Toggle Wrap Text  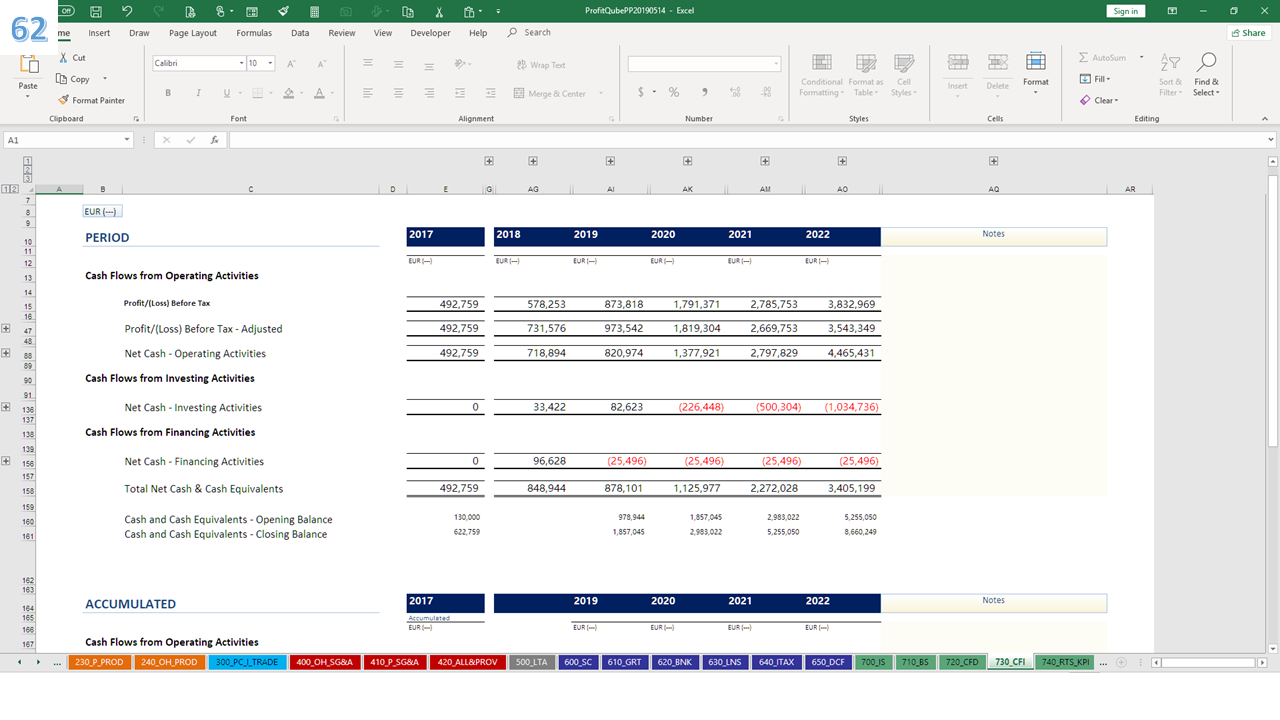pyautogui.click(x=541, y=65)
